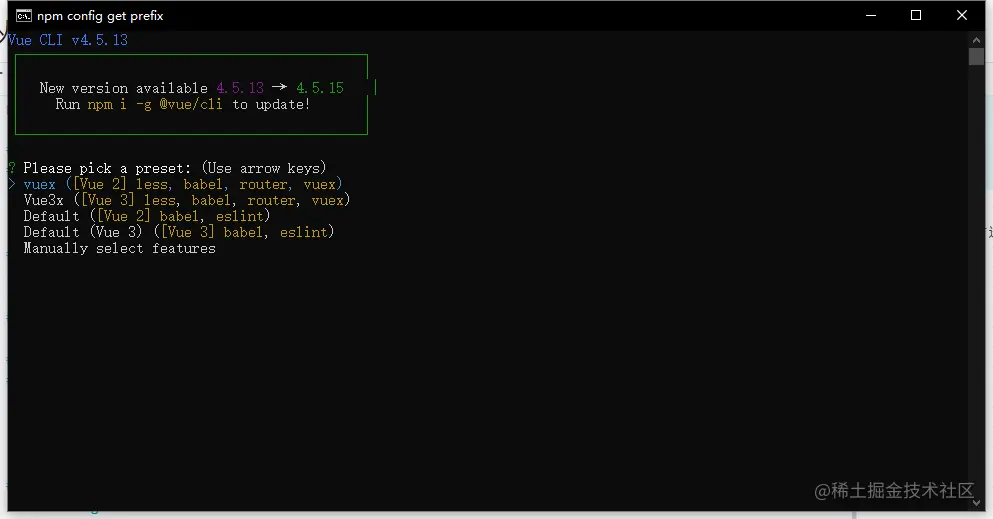Image resolution: width=993 pixels, height=519 pixels.
Task: Close the npm config get prefix window
Action: (x=961, y=16)
